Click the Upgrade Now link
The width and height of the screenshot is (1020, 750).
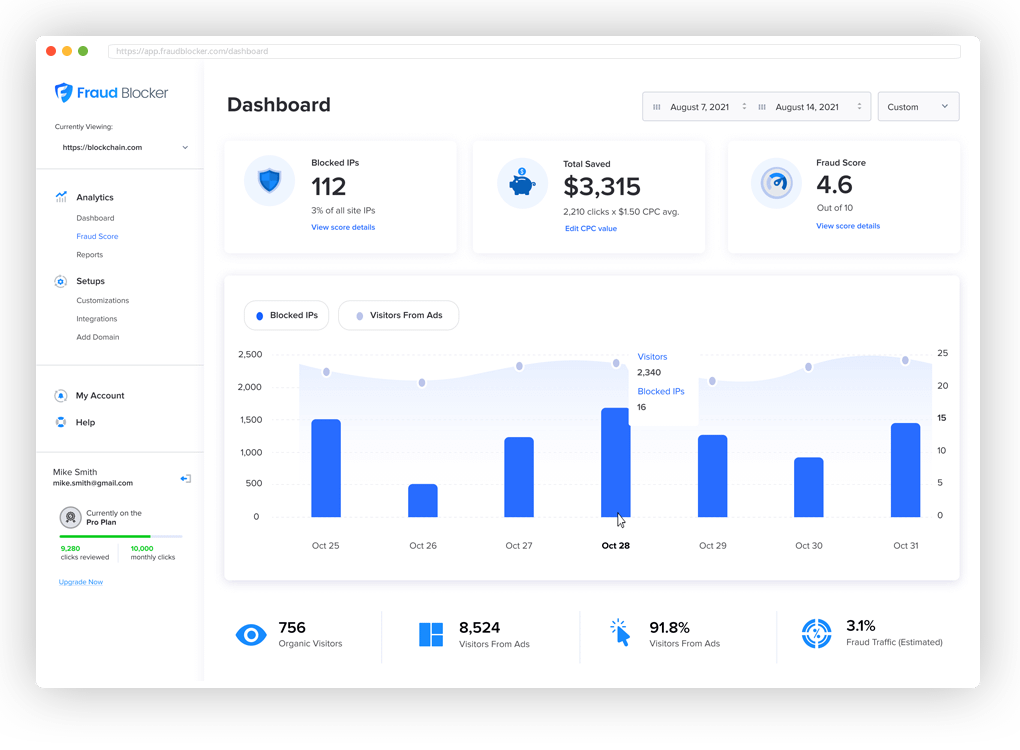click(x=80, y=581)
